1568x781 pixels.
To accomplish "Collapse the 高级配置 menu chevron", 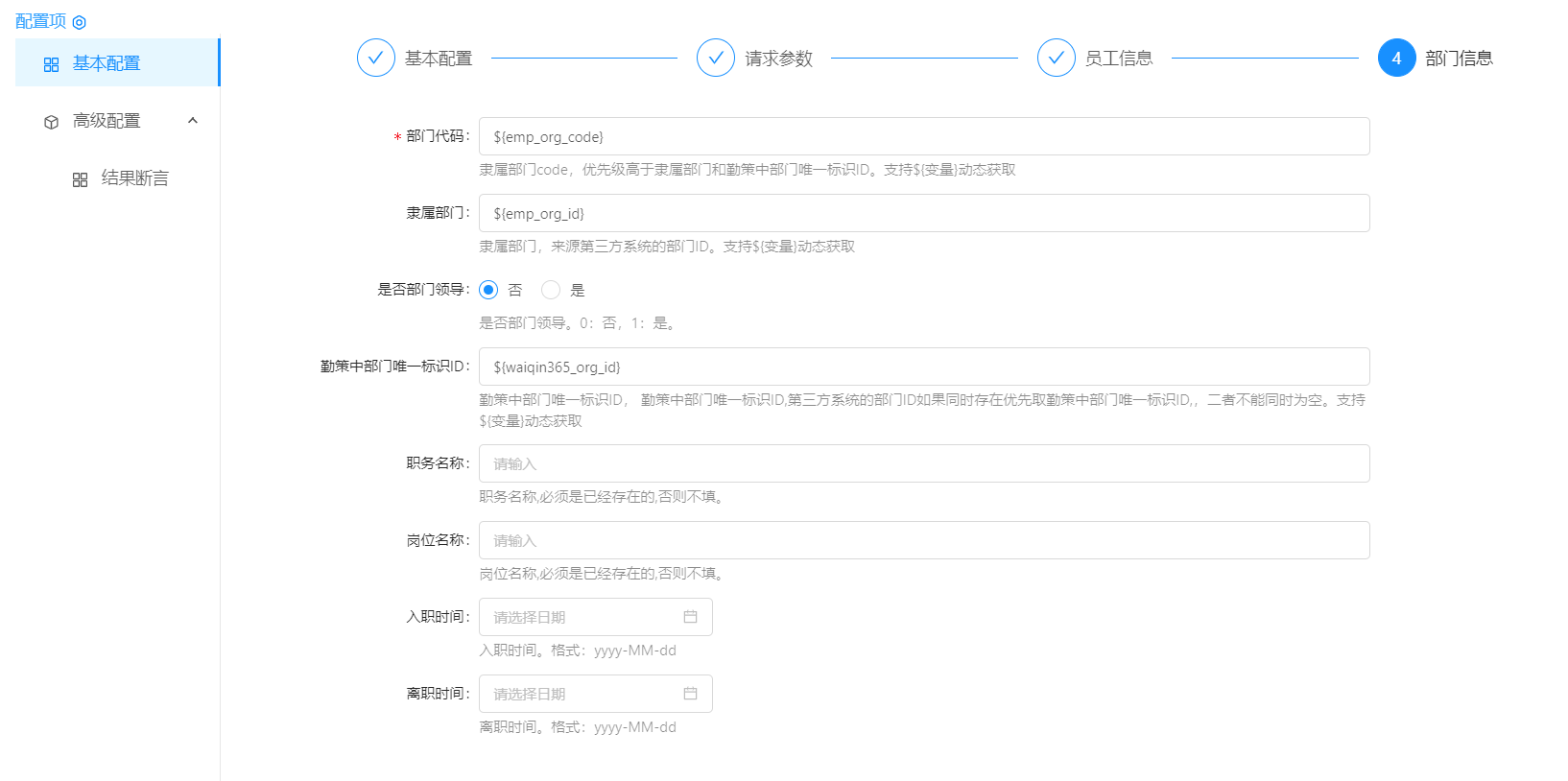I will 193,121.
